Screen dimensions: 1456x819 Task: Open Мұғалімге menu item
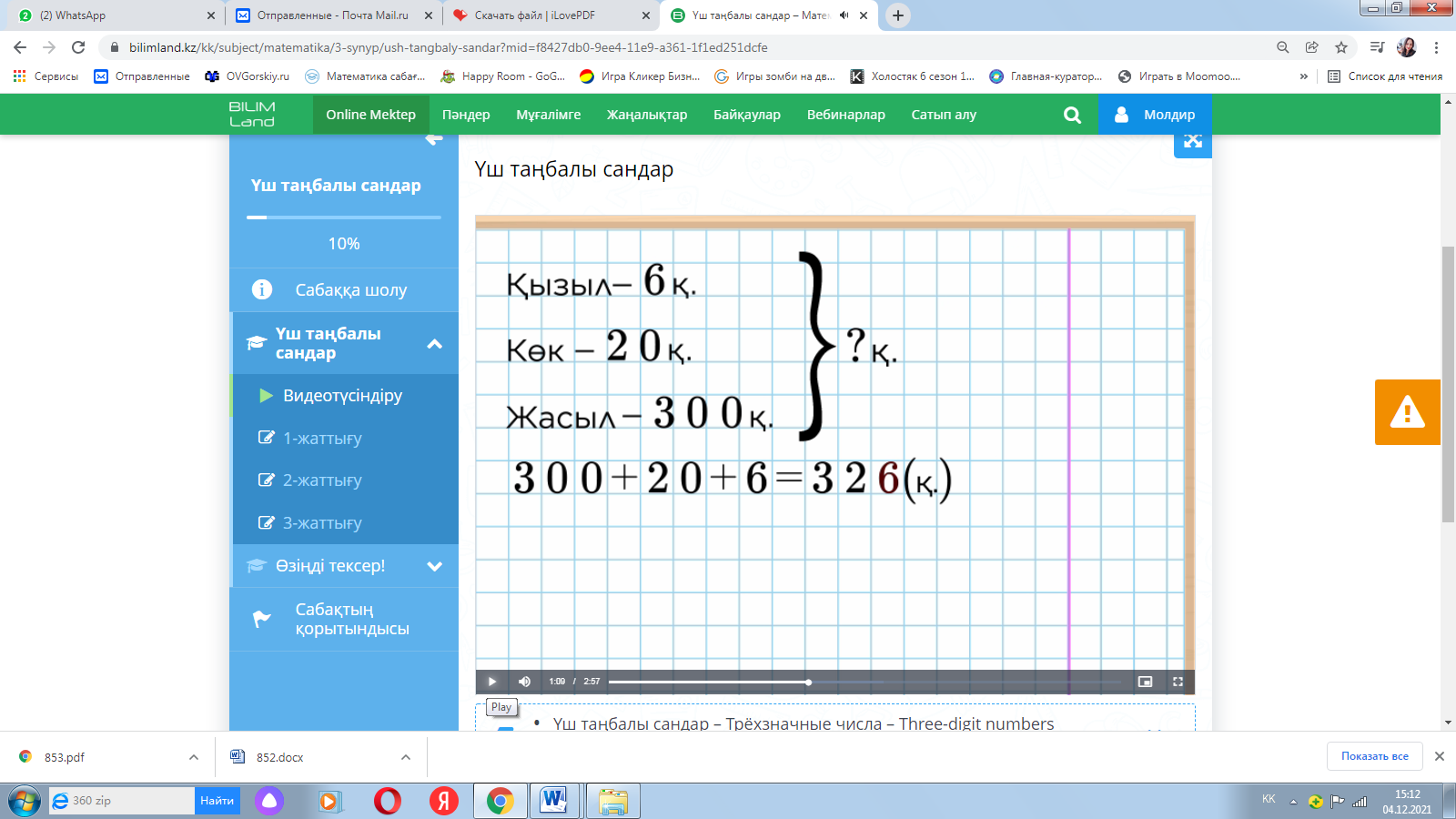point(549,115)
